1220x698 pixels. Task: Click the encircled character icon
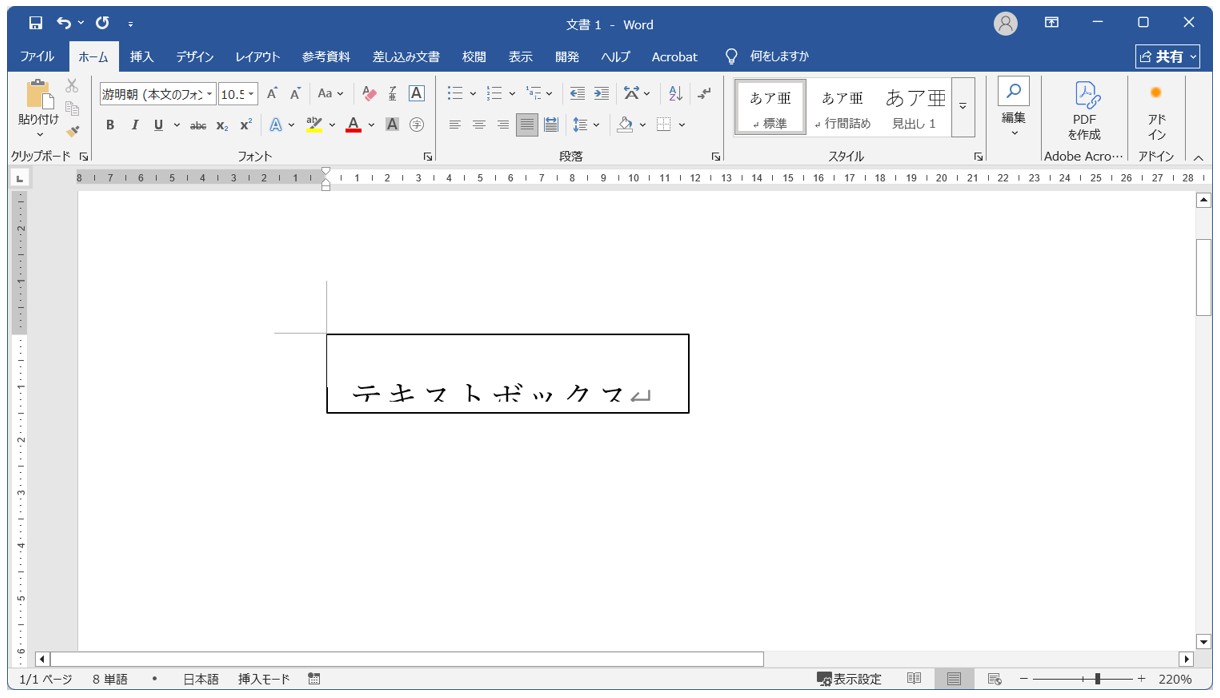[x=417, y=125]
